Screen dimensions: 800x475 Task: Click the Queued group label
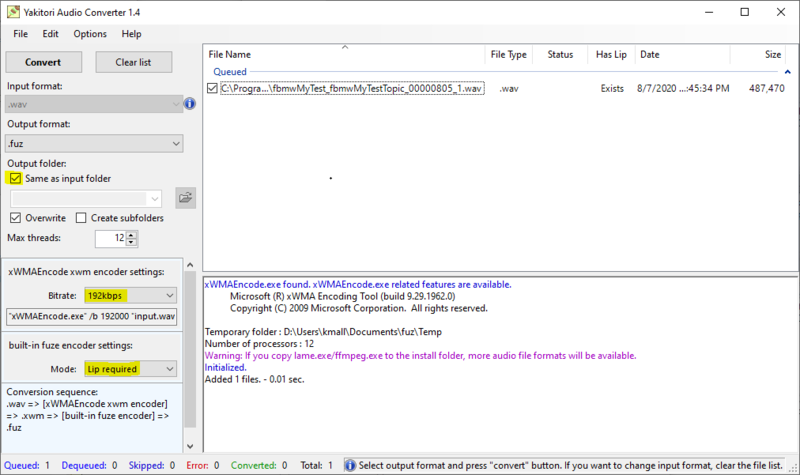230,72
